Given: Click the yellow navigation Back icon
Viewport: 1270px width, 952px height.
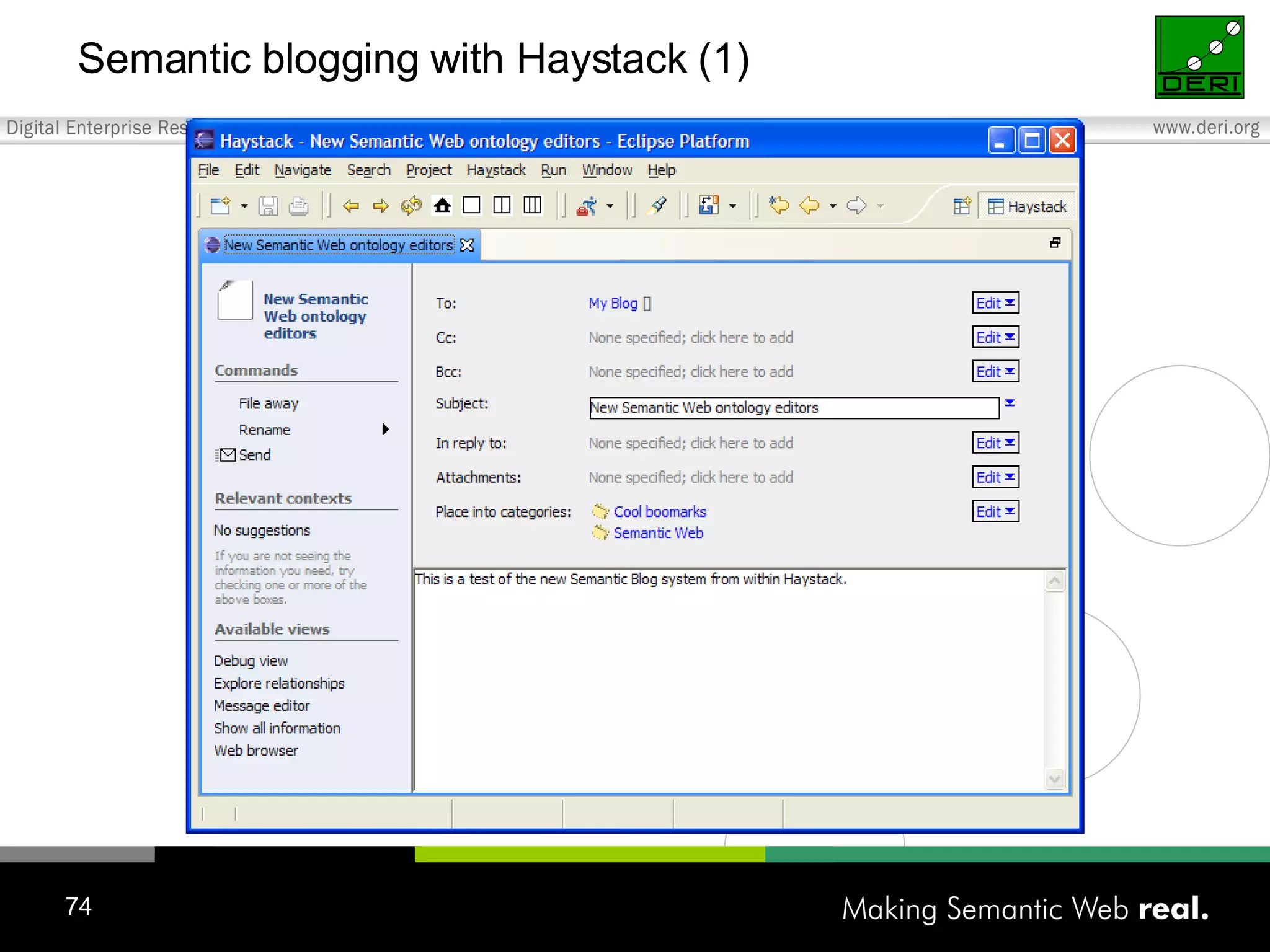Looking at the screenshot, I should pyautogui.click(x=810, y=205).
